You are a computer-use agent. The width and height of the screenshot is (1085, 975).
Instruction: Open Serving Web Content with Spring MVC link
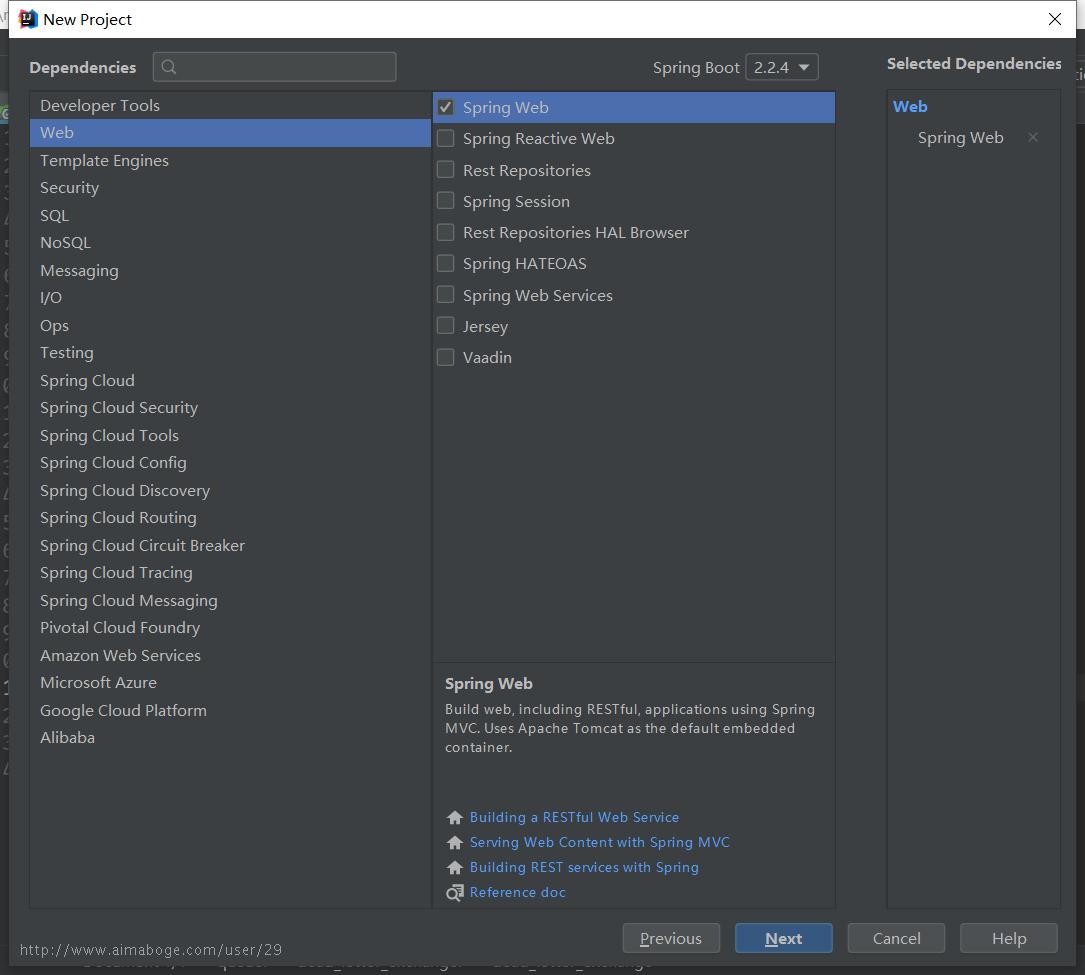tap(599, 842)
